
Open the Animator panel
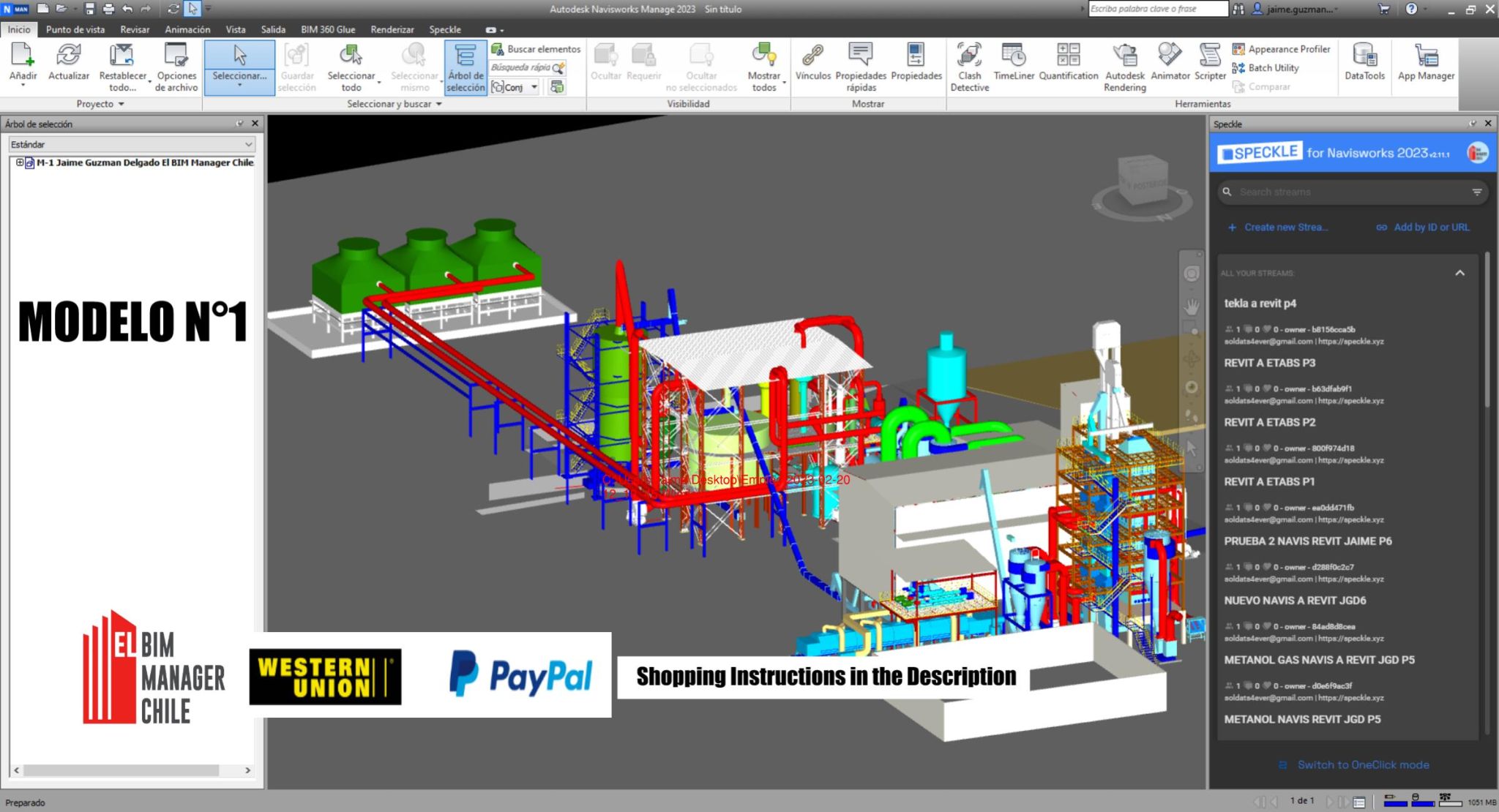click(x=1170, y=66)
